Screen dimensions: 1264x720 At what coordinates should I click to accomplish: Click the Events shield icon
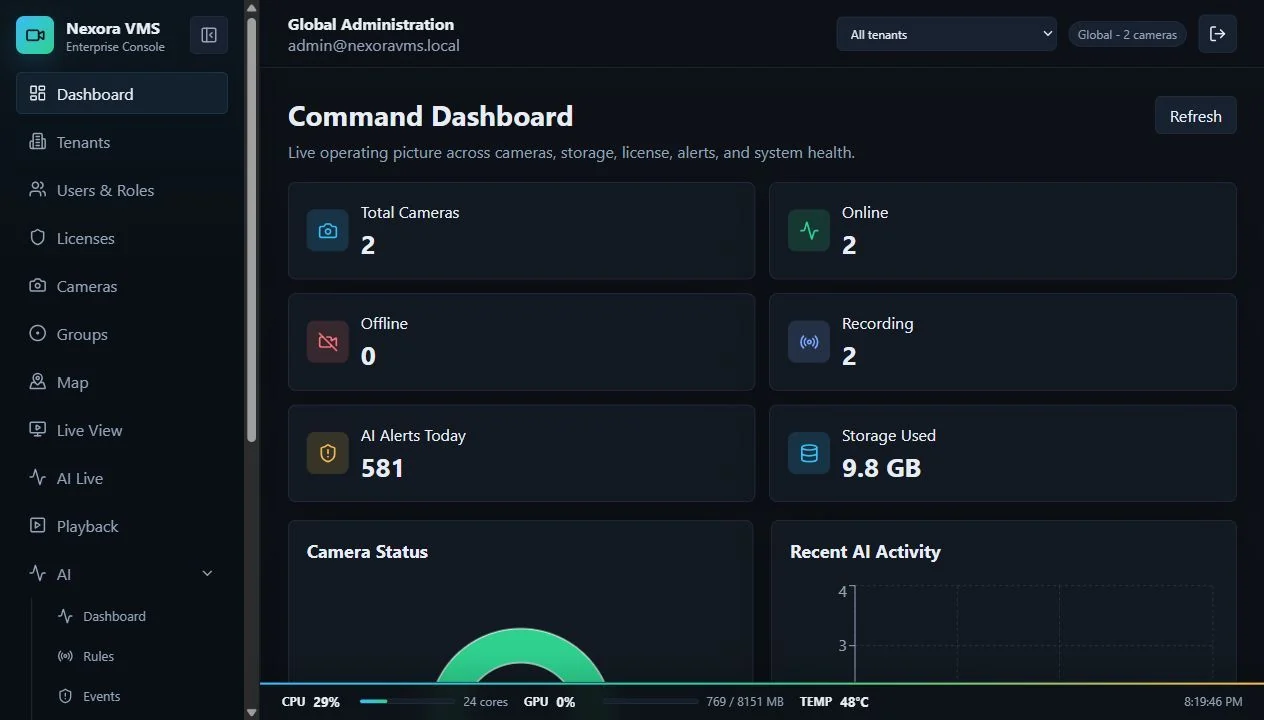coord(66,696)
